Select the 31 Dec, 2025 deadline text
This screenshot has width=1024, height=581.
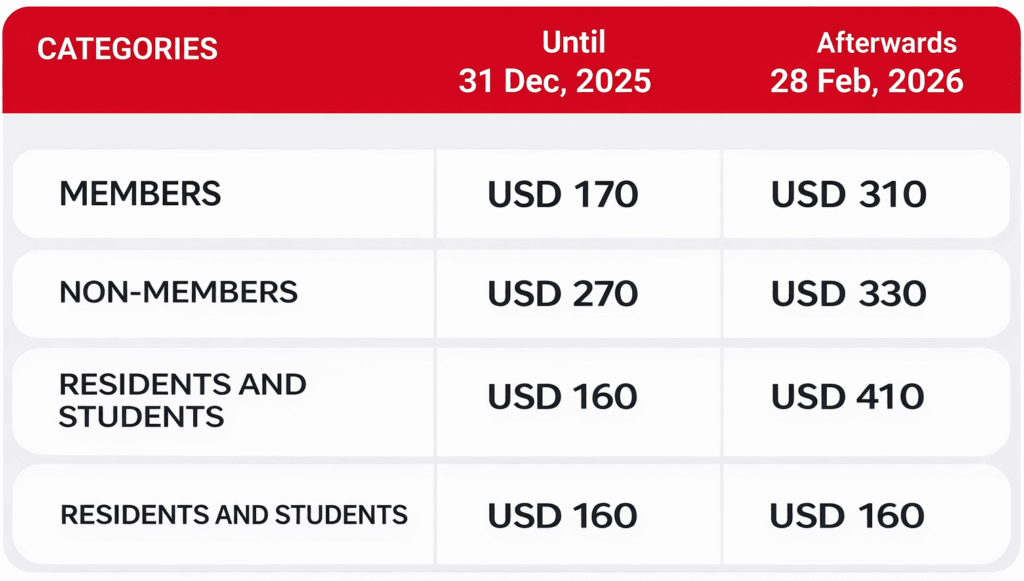click(554, 81)
